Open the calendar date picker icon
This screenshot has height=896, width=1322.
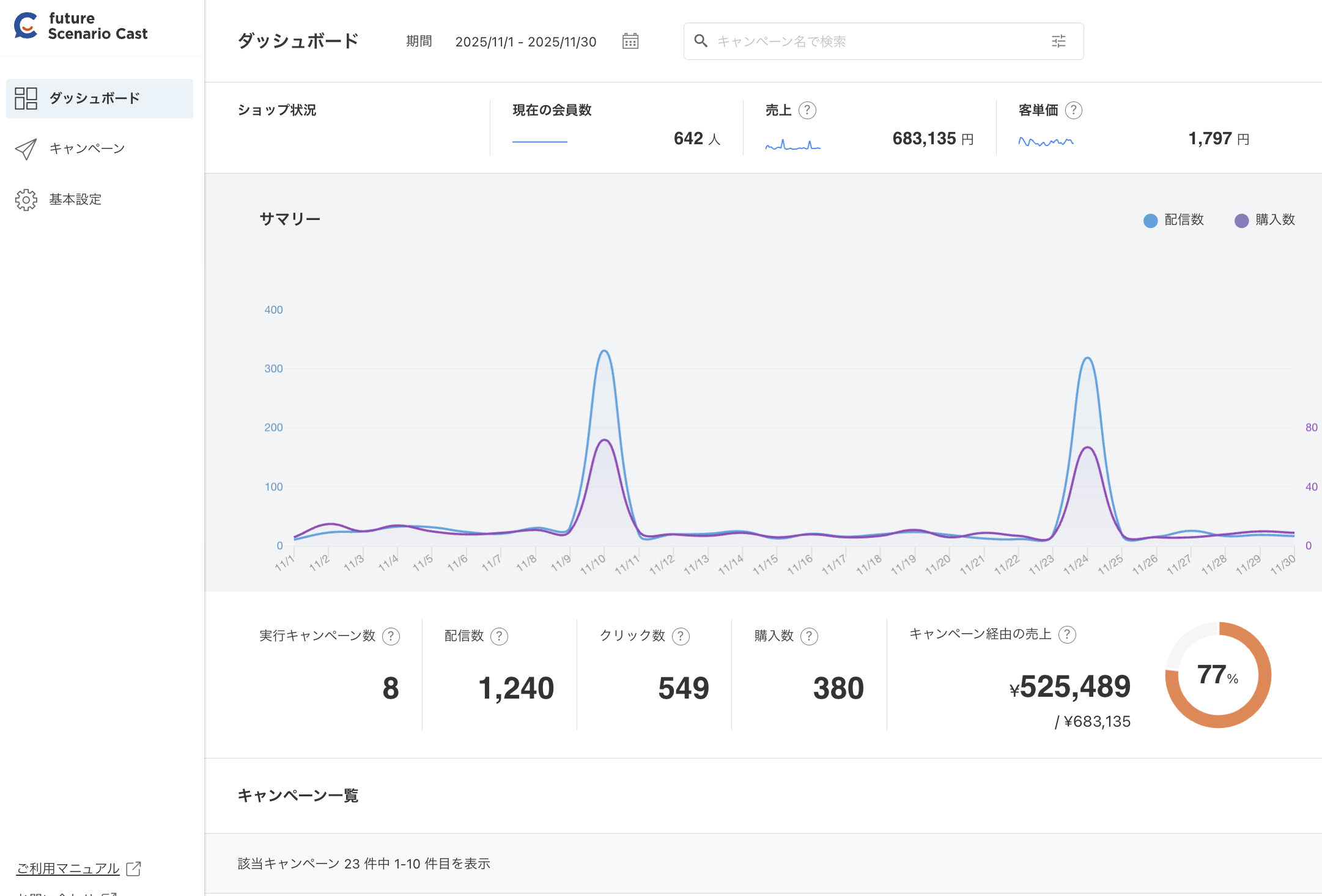tap(630, 41)
